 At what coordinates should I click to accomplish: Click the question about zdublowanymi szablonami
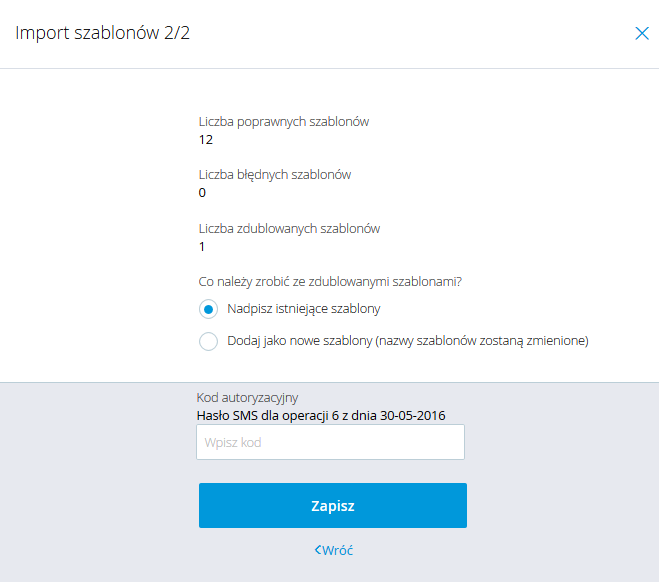(x=330, y=282)
